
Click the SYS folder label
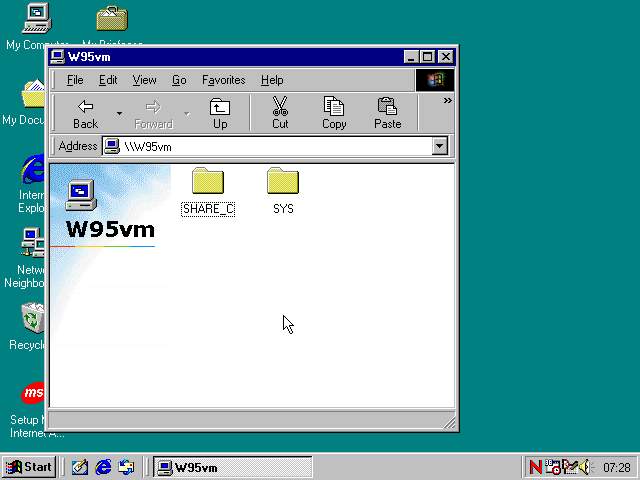[x=283, y=209]
